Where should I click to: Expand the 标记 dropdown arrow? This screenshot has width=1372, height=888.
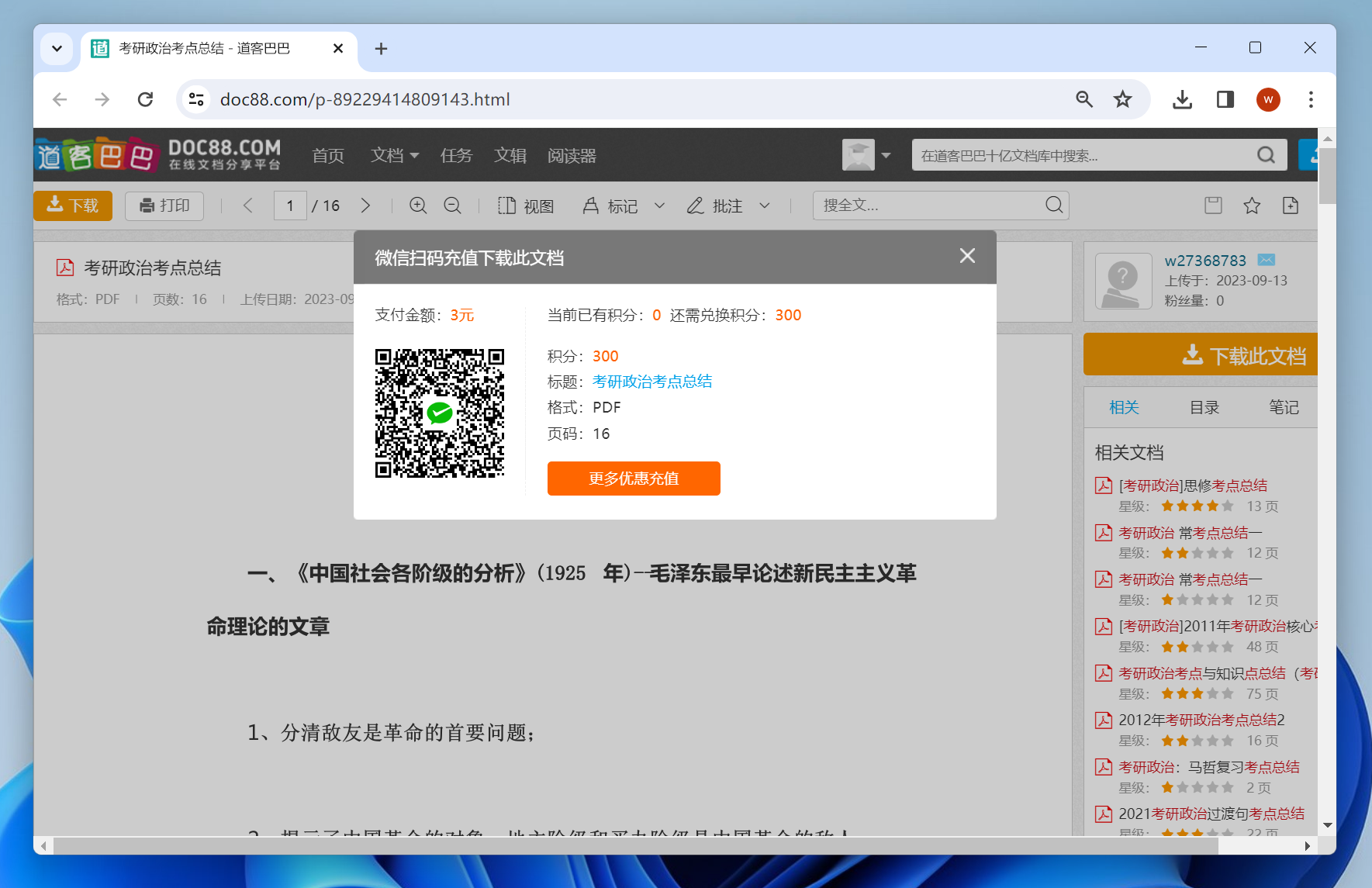click(x=659, y=206)
